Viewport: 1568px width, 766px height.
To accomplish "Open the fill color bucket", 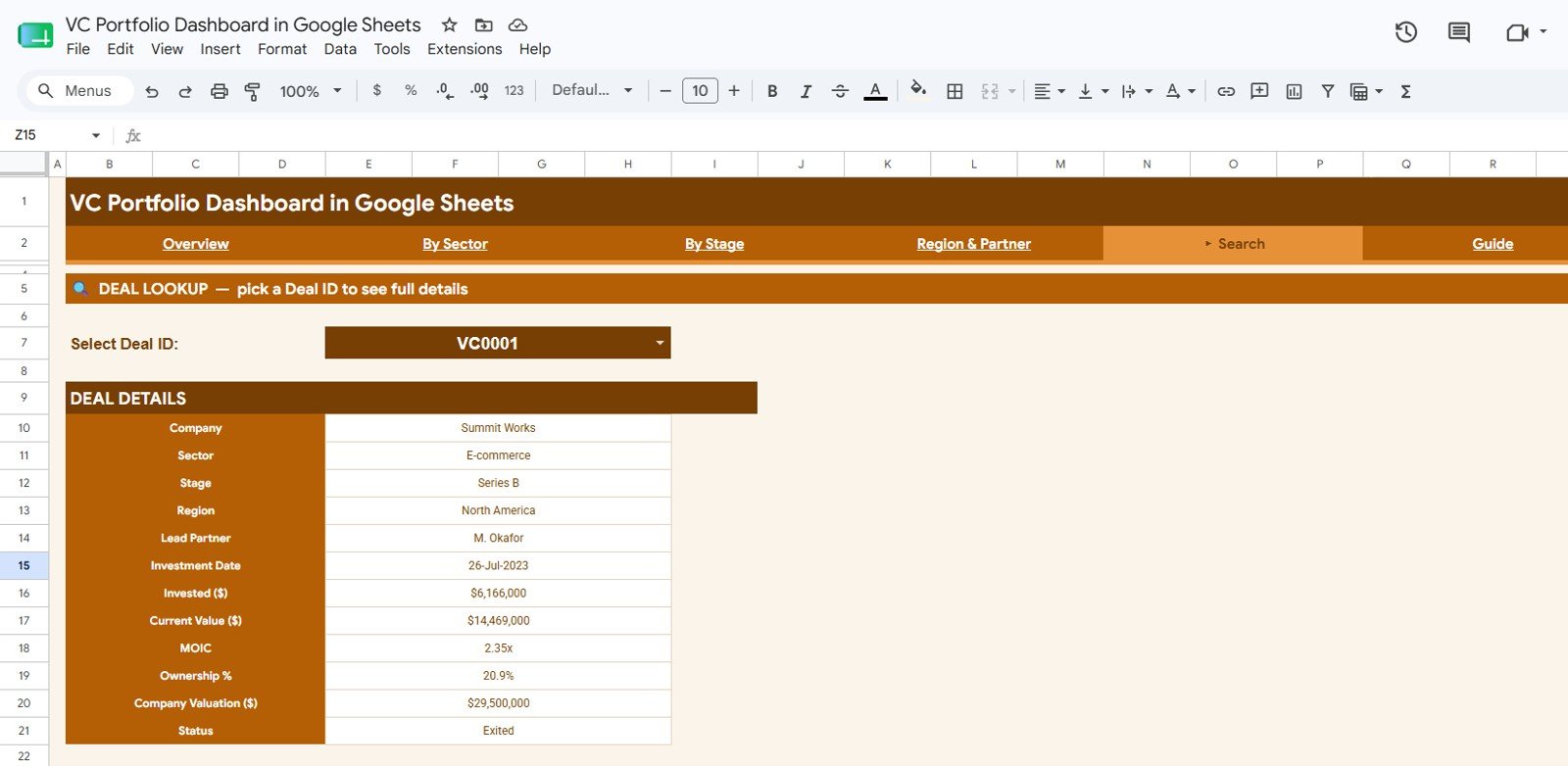I will 918,90.
